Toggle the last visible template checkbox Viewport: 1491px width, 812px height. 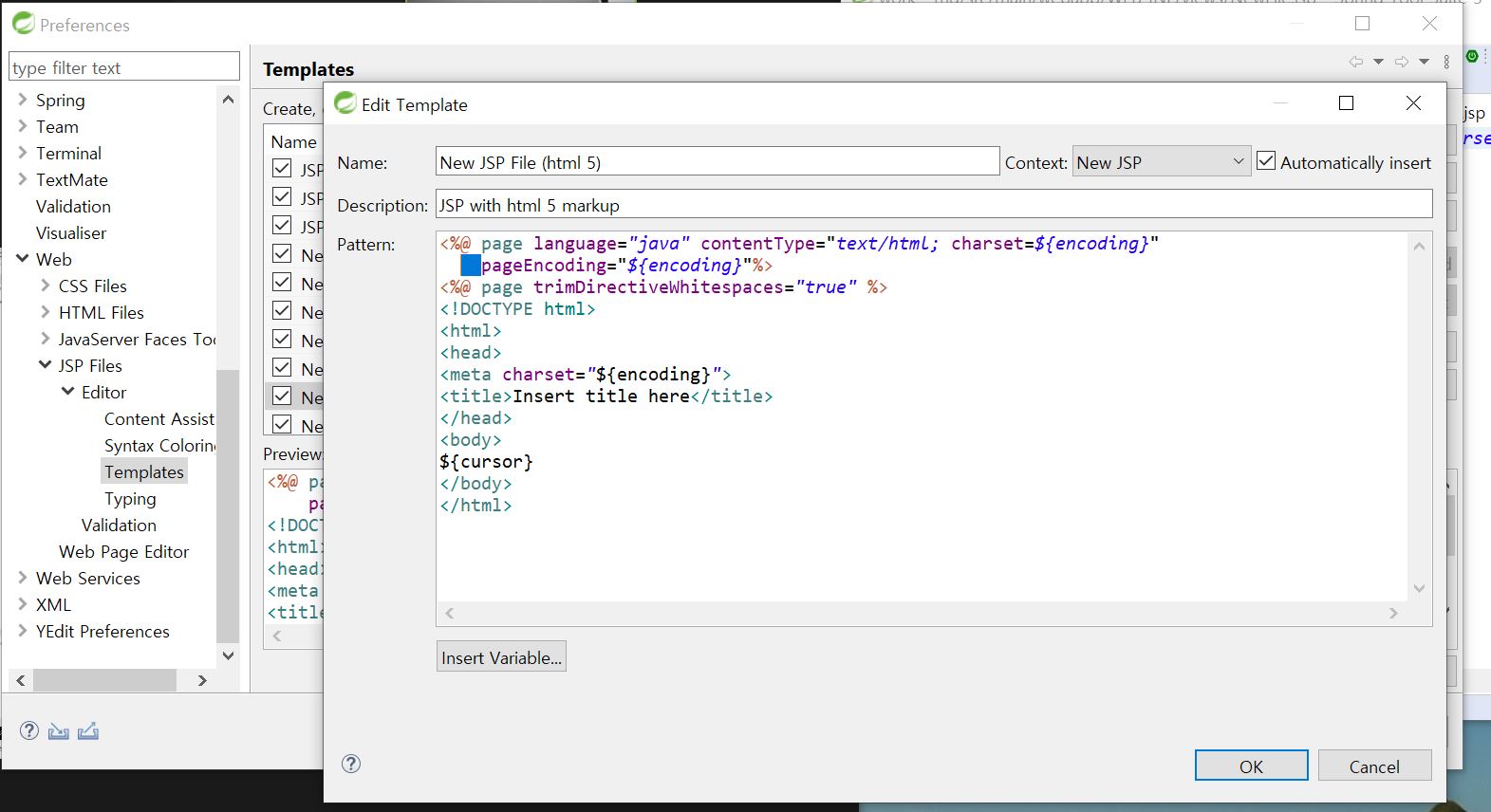[282, 424]
